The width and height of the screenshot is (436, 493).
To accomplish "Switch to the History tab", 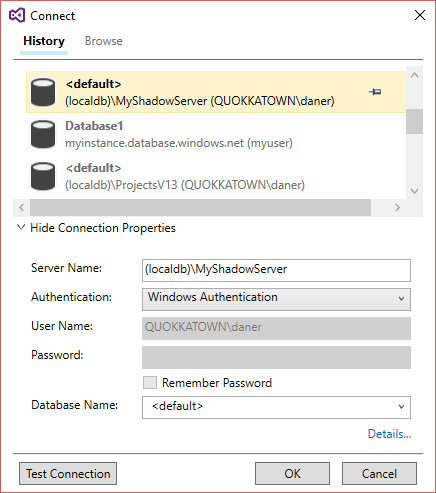I will (44, 41).
